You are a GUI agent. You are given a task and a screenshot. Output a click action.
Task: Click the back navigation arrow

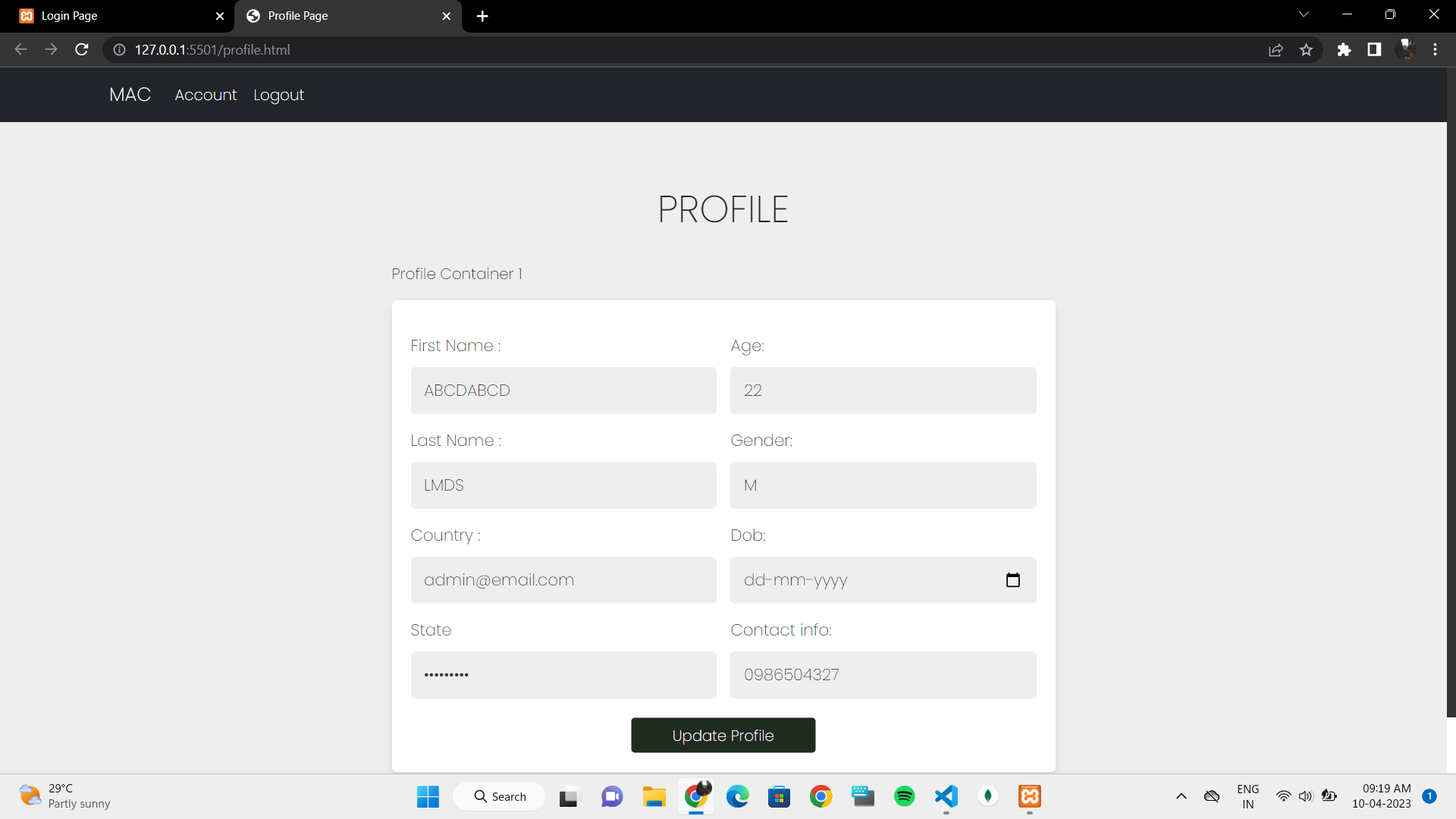[x=20, y=49]
